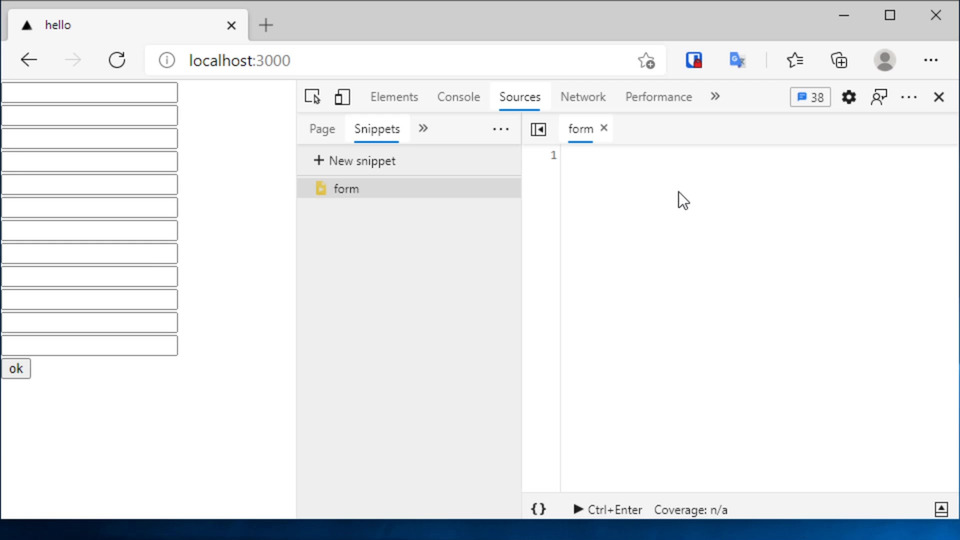Open the Favorites list icon
Image resolution: width=960 pixels, height=540 pixels.
point(795,60)
